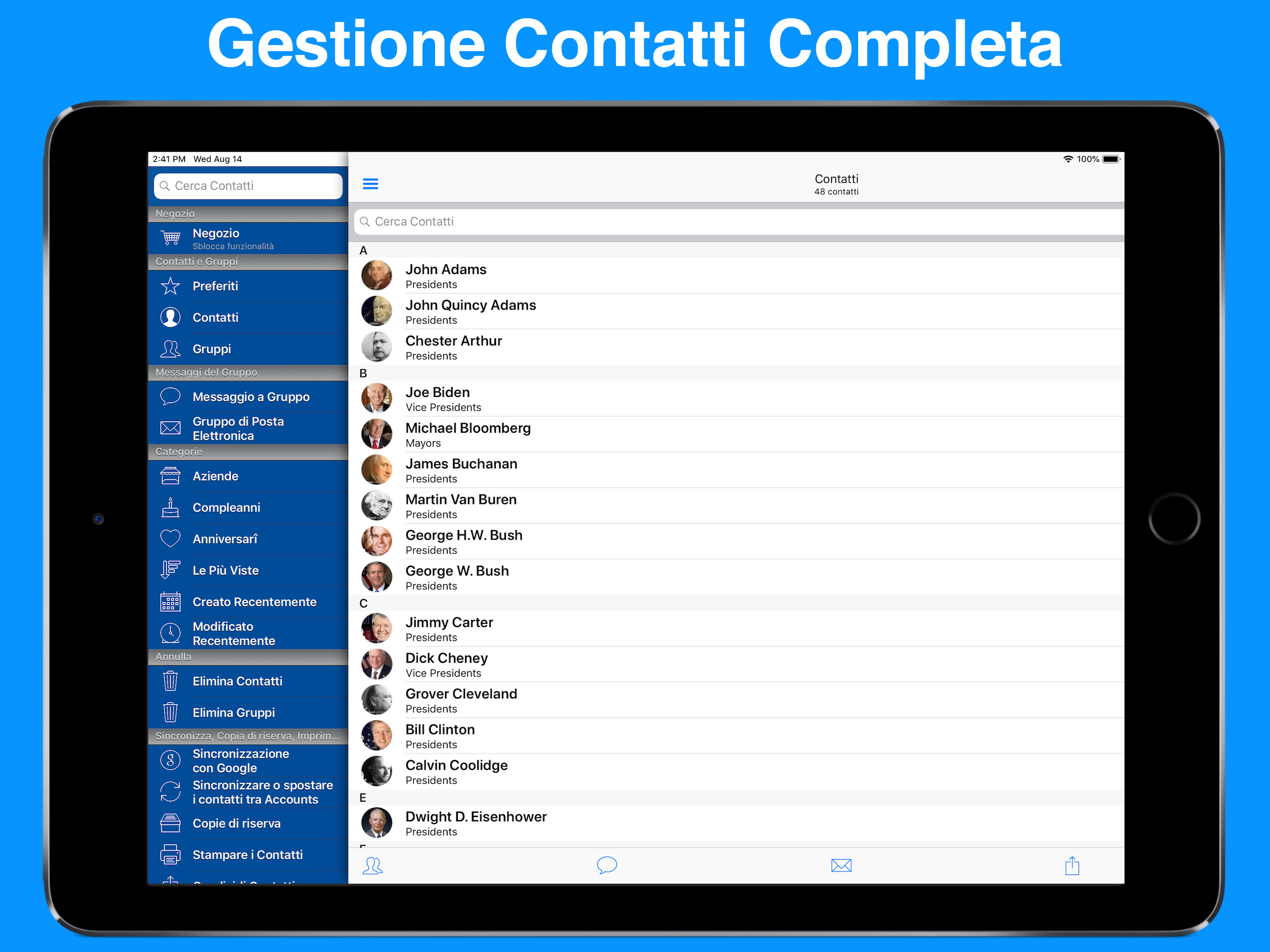Select Copie di riserva menu entry
Image resolution: width=1270 pixels, height=952 pixels.
248,823
